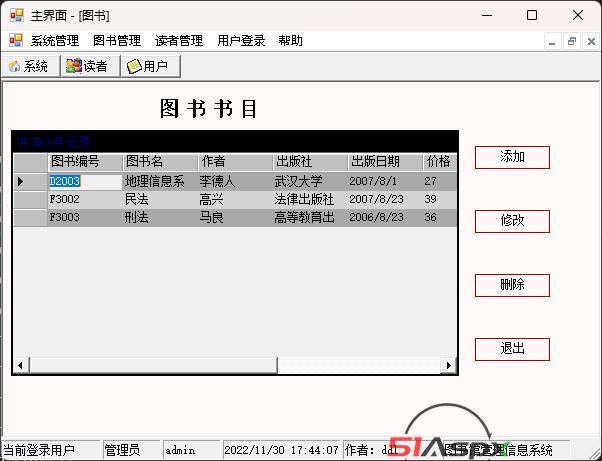Click the publisher cell 武汉大学
Viewport: 602px width, 461px height.
pyautogui.click(x=310, y=181)
